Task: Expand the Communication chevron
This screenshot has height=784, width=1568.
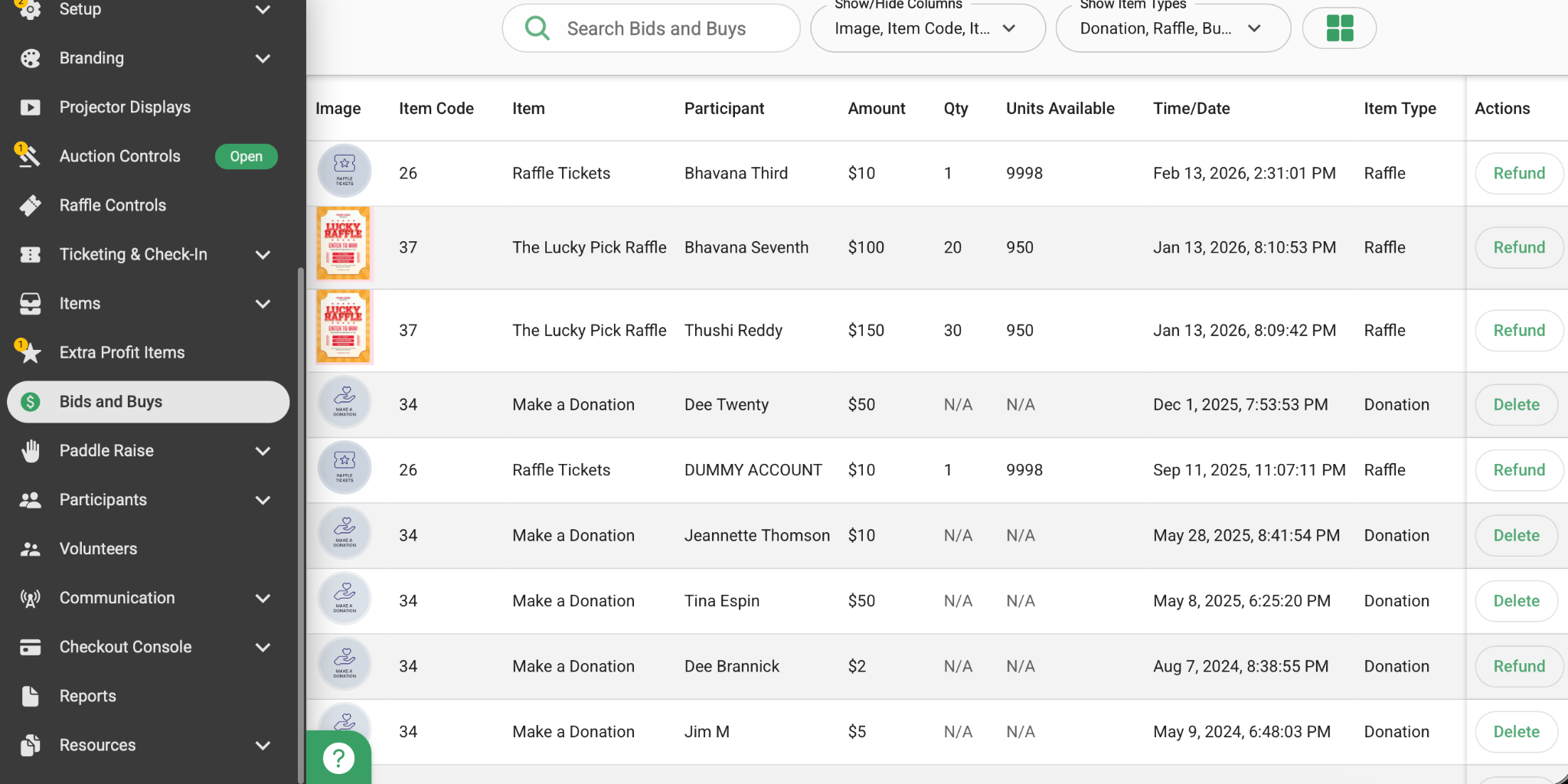Action: [263, 598]
